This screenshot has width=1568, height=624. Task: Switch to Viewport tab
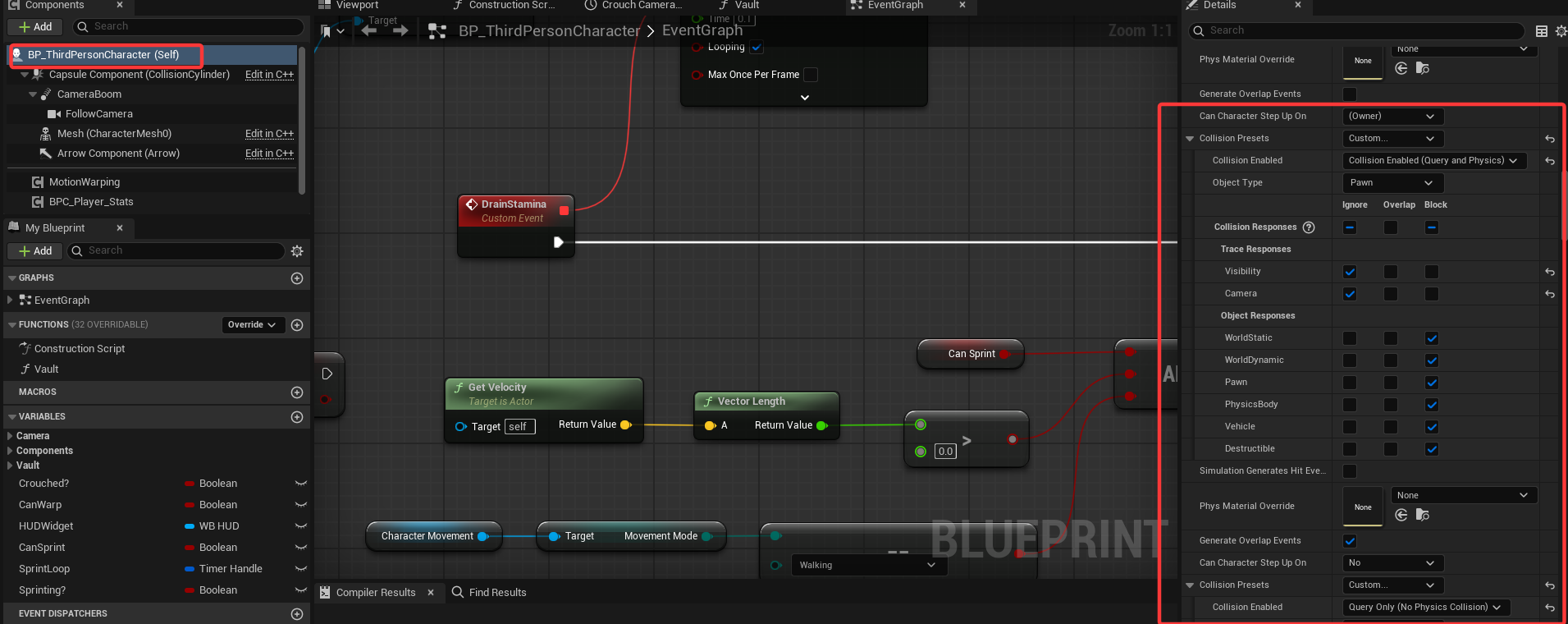pos(348,6)
